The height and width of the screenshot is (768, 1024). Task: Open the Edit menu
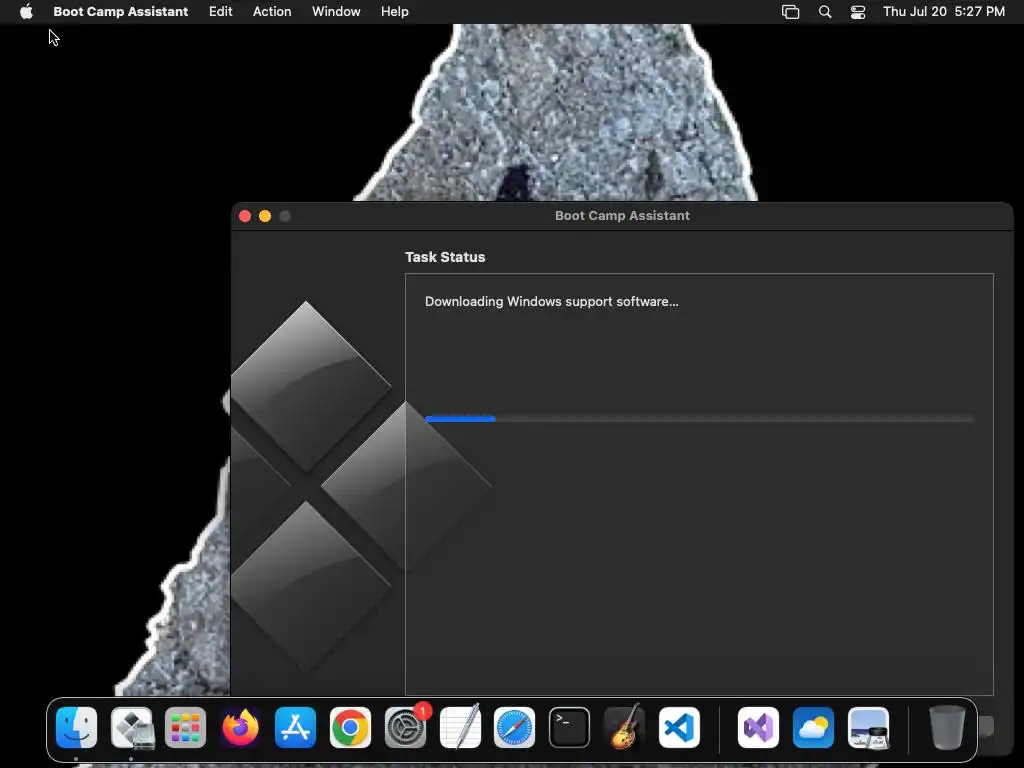pyautogui.click(x=221, y=12)
